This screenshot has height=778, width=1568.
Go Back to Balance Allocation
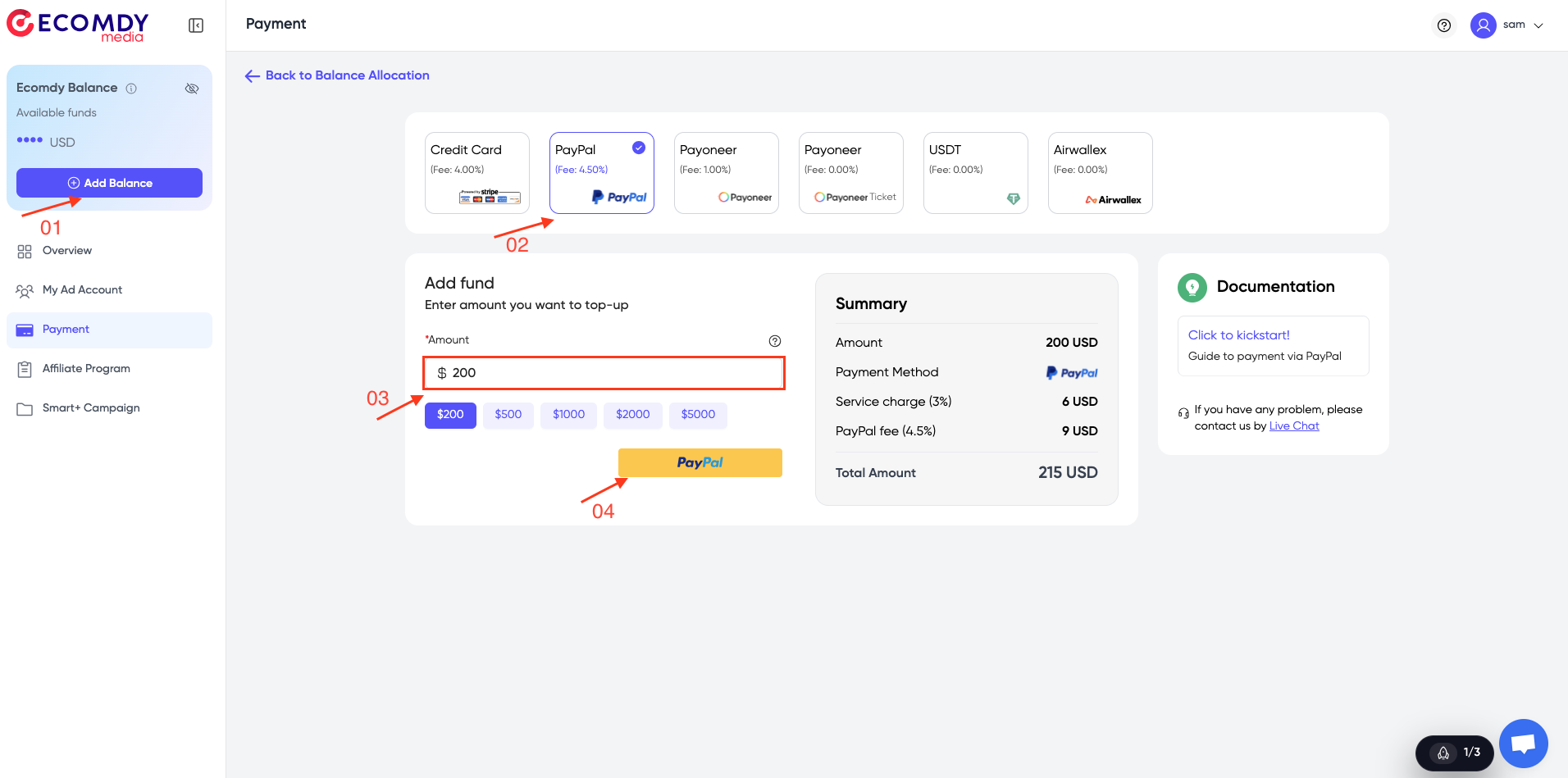pos(336,75)
